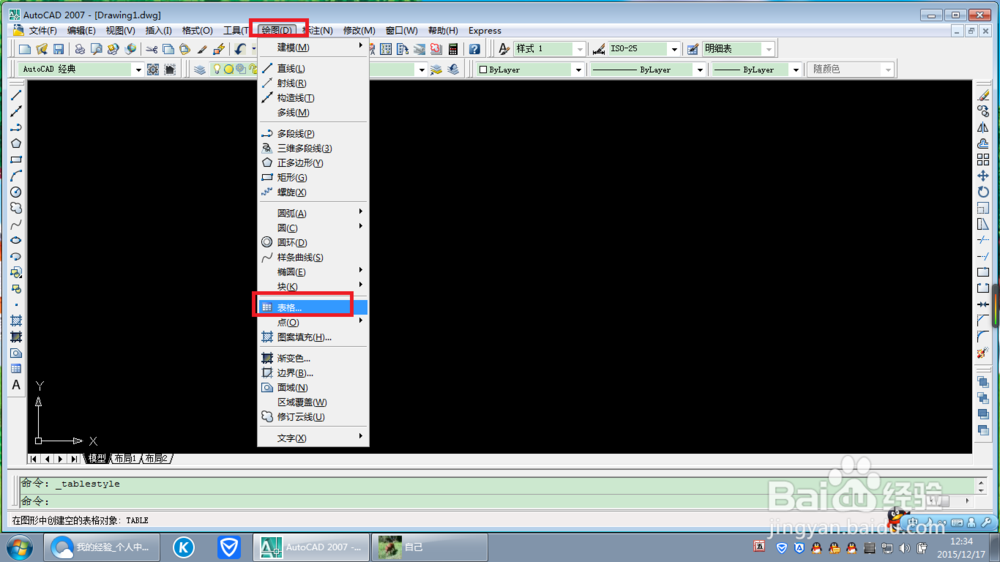
Task: Click the Workspace settings gear icon
Action: coord(153,70)
